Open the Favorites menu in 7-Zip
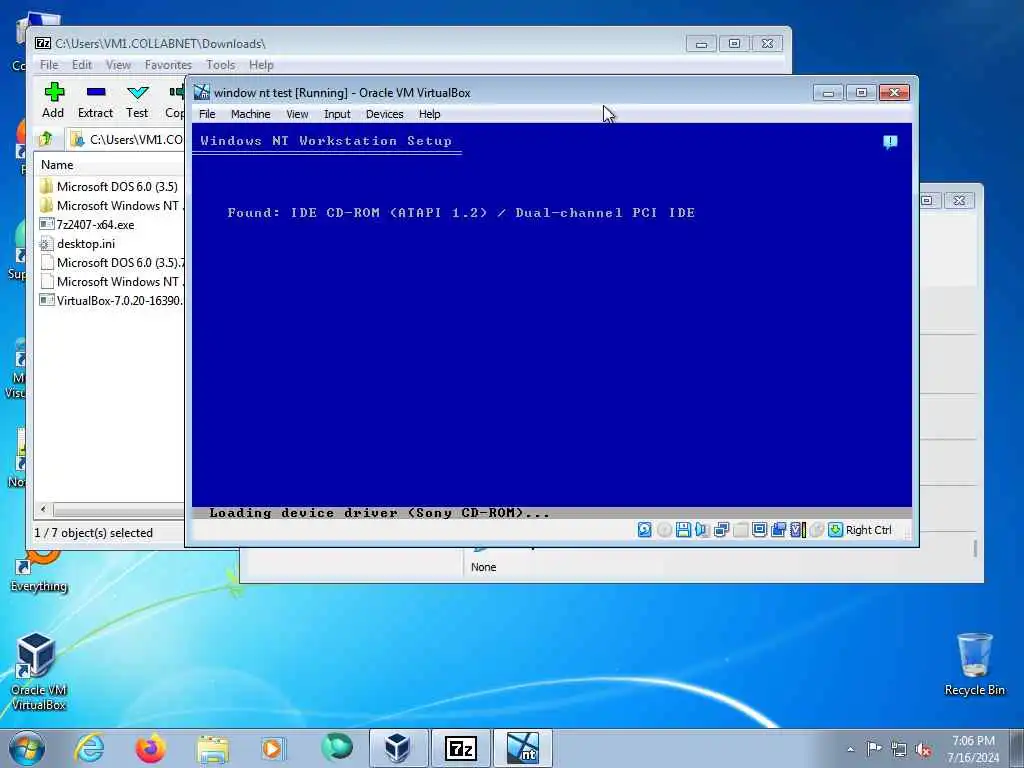Viewport: 1024px width, 768px height. (168, 65)
